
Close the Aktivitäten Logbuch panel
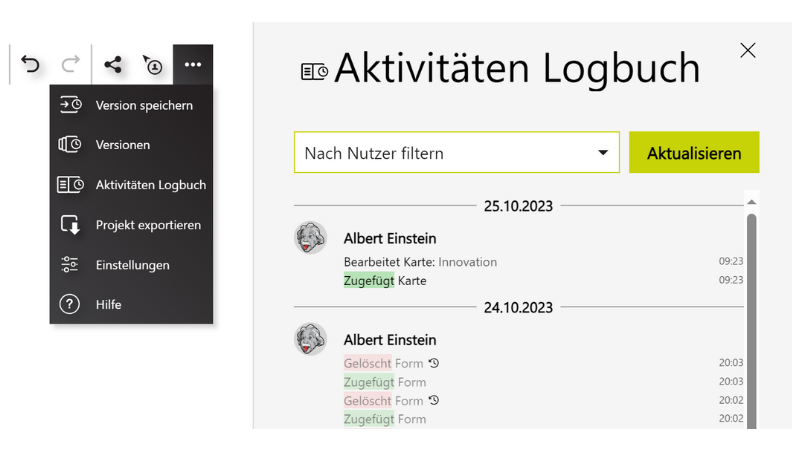pos(747,50)
